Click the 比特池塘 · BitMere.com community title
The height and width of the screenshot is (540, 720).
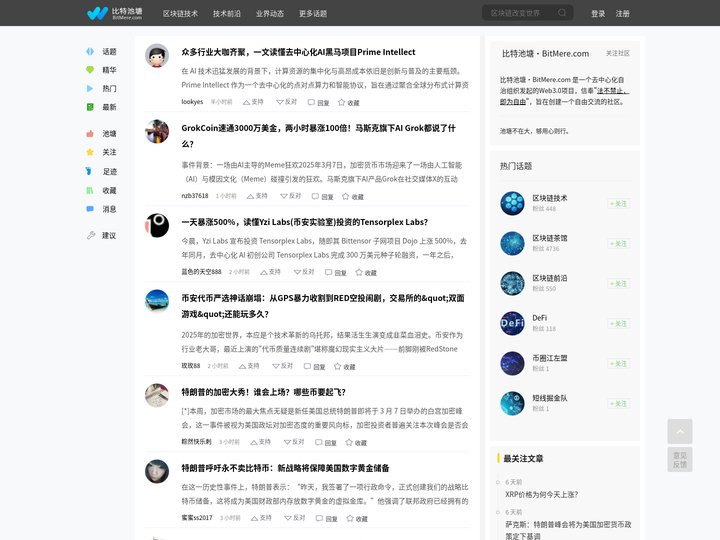coord(545,53)
